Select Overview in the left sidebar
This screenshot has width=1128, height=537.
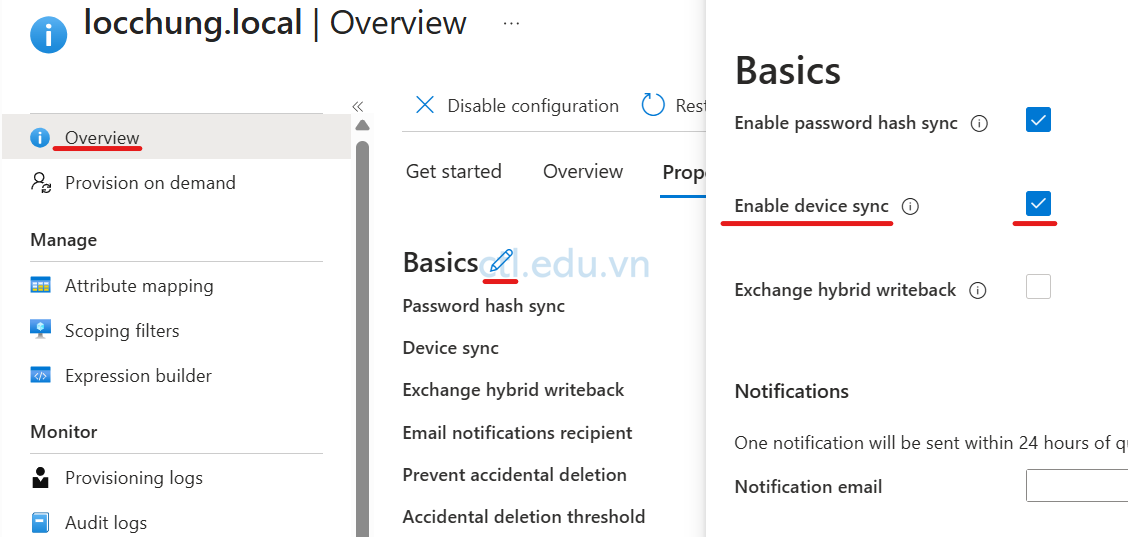tap(176, 137)
